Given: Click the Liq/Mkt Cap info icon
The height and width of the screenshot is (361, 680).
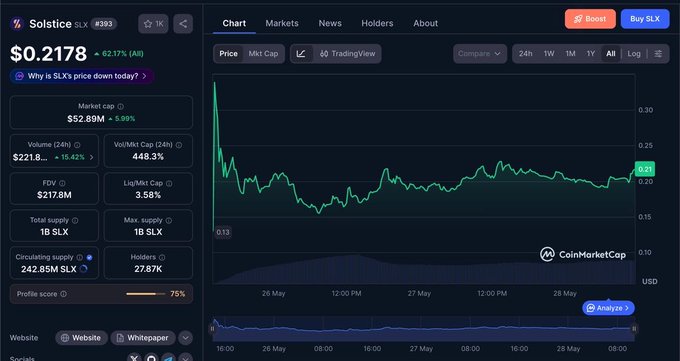Looking at the screenshot, I should (169, 184).
